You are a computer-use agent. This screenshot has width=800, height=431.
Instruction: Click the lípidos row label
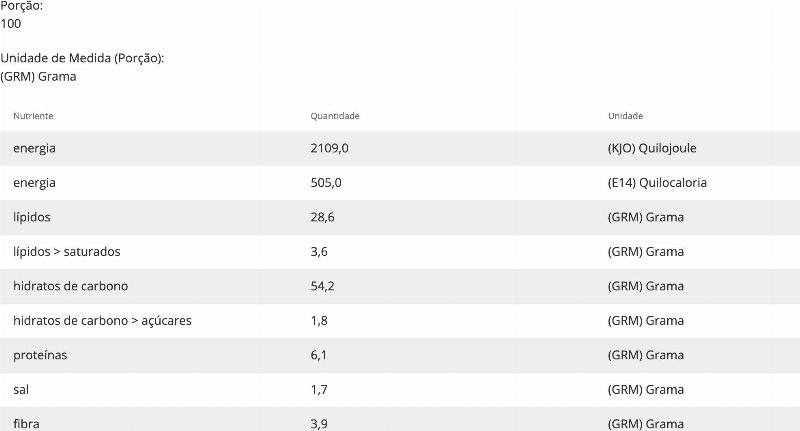point(32,217)
